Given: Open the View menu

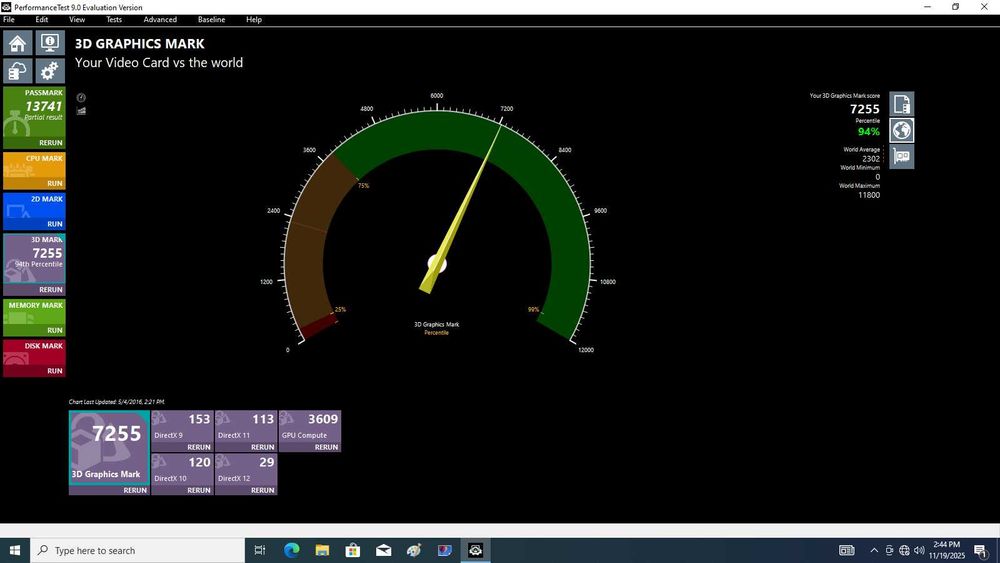Looking at the screenshot, I should click(x=77, y=20).
